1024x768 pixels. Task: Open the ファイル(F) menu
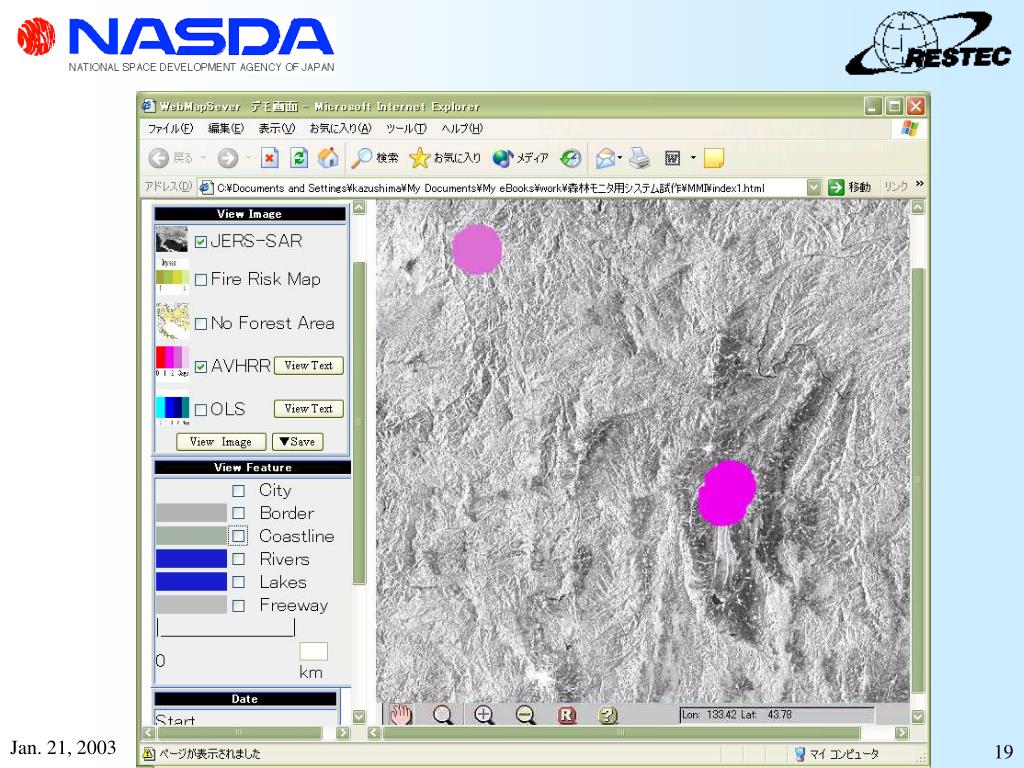coord(171,128)
